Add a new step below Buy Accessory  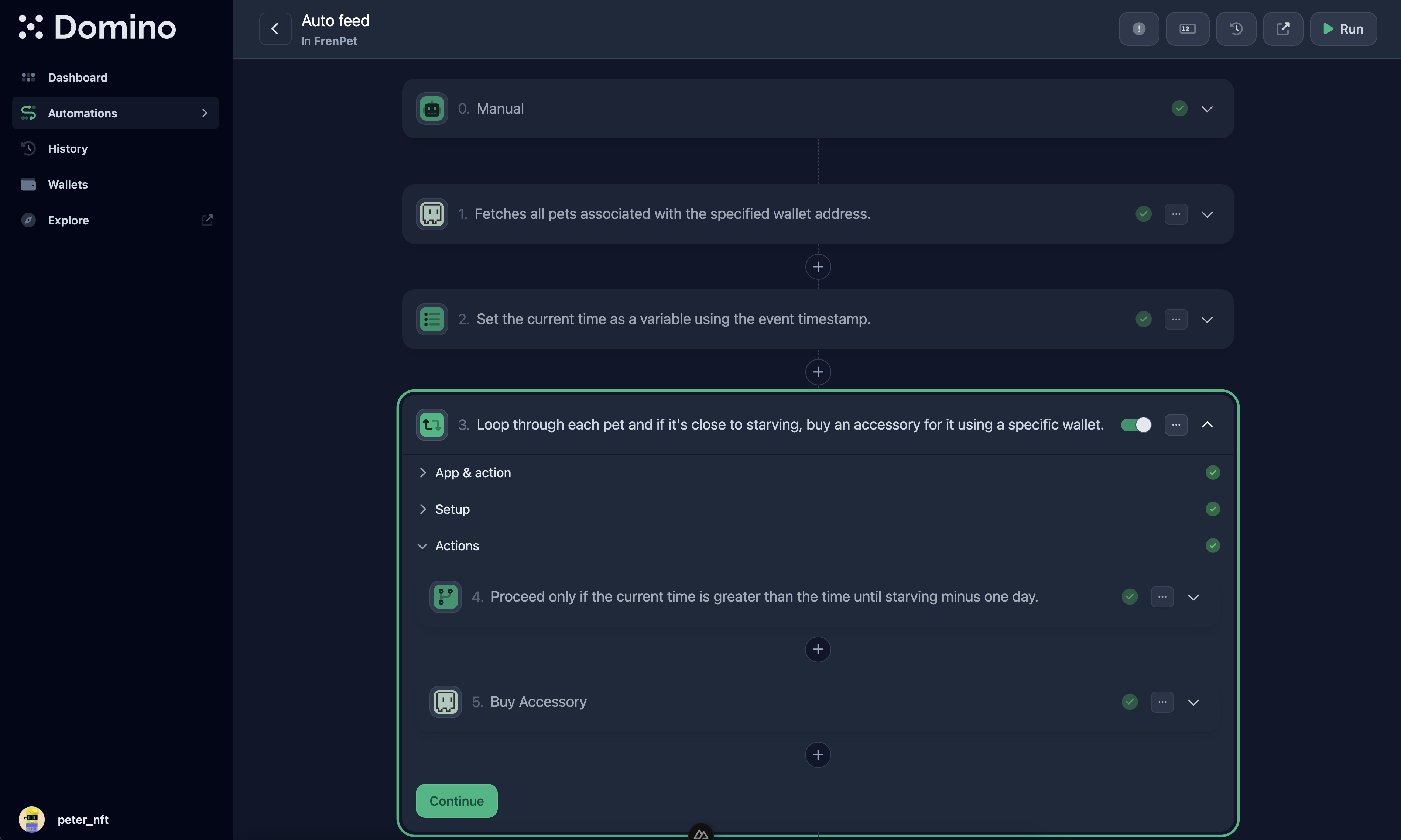(x=817, y=754)
